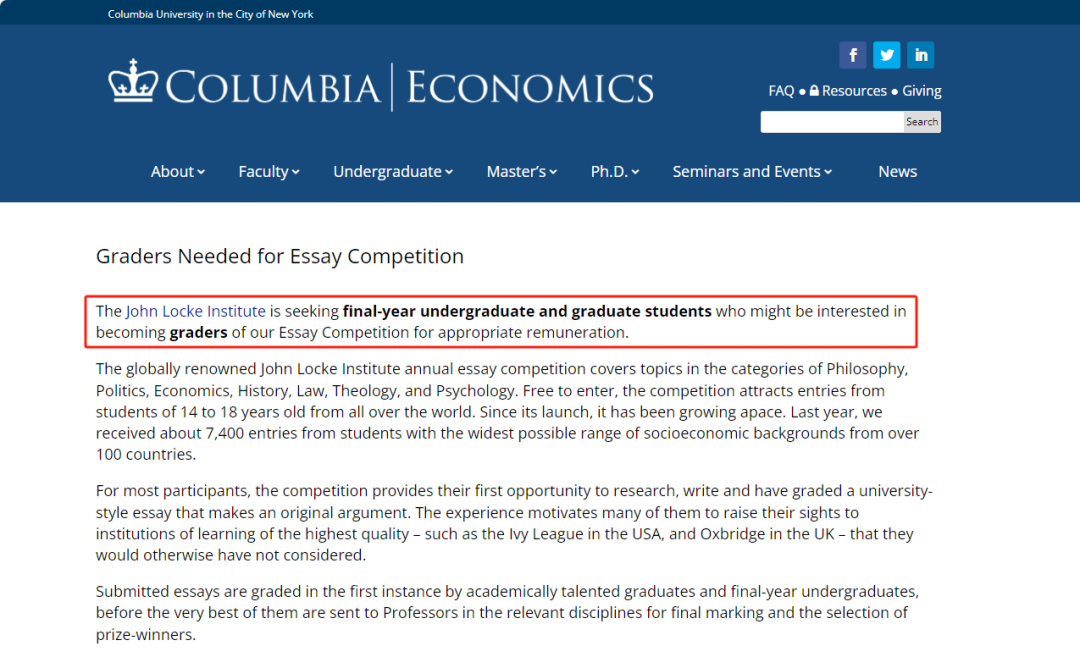Click the lock icon beside Resources
Screen dimensions: 1080x657
pyautogui.click(x=814, y=90)
